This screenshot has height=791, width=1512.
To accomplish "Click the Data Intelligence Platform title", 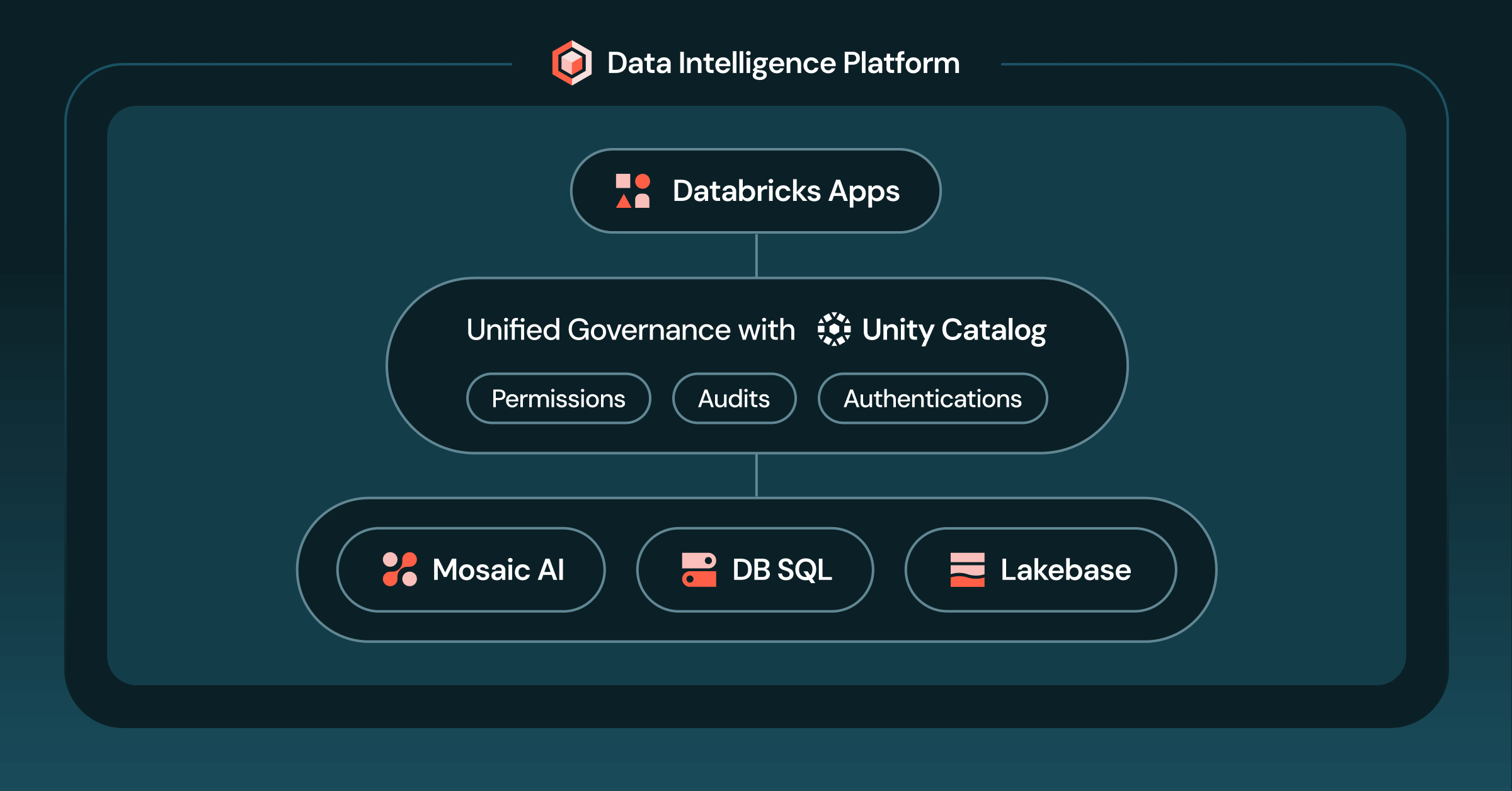I will [783, 63].
